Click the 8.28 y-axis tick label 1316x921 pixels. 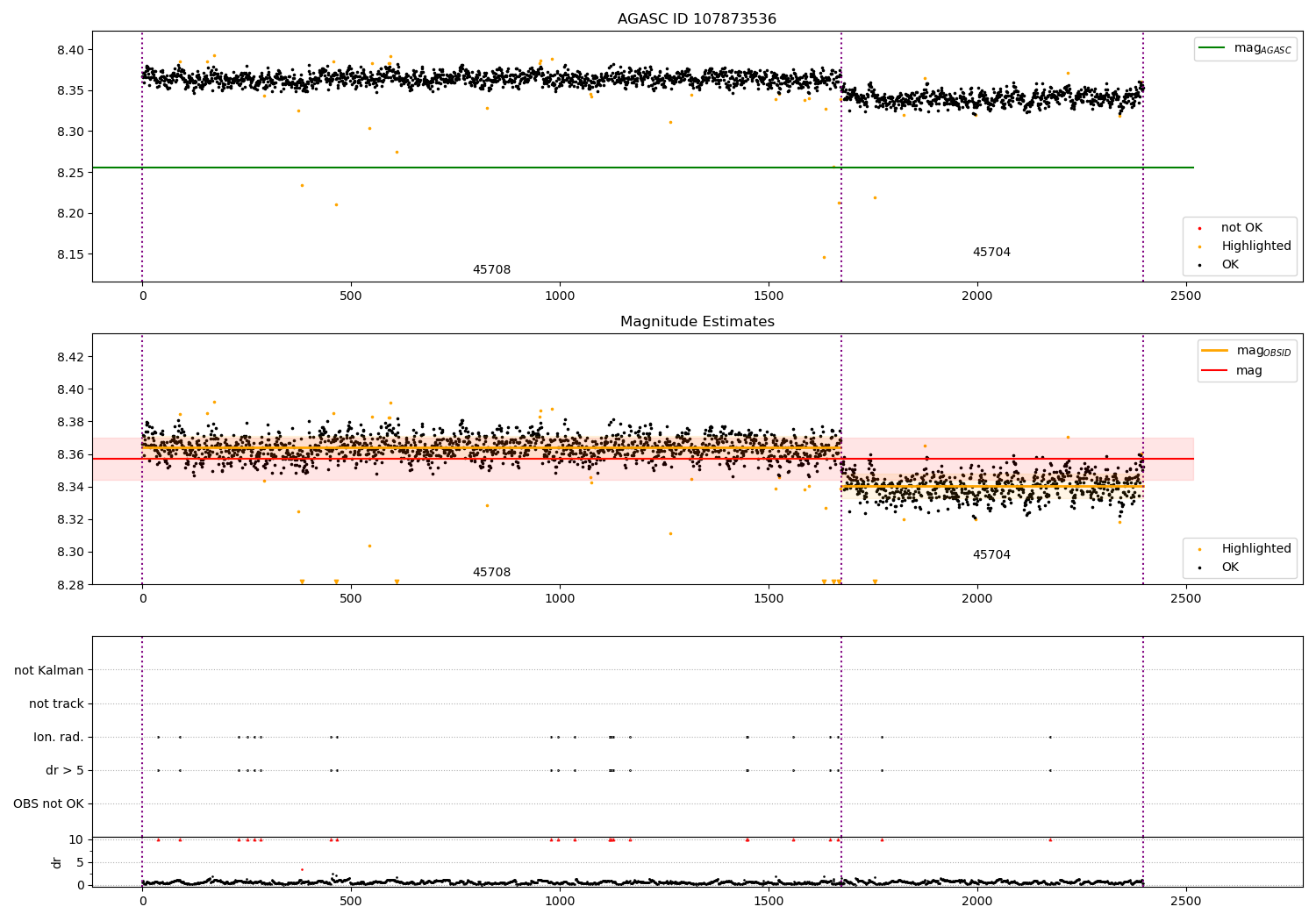[x=71, y=585]
